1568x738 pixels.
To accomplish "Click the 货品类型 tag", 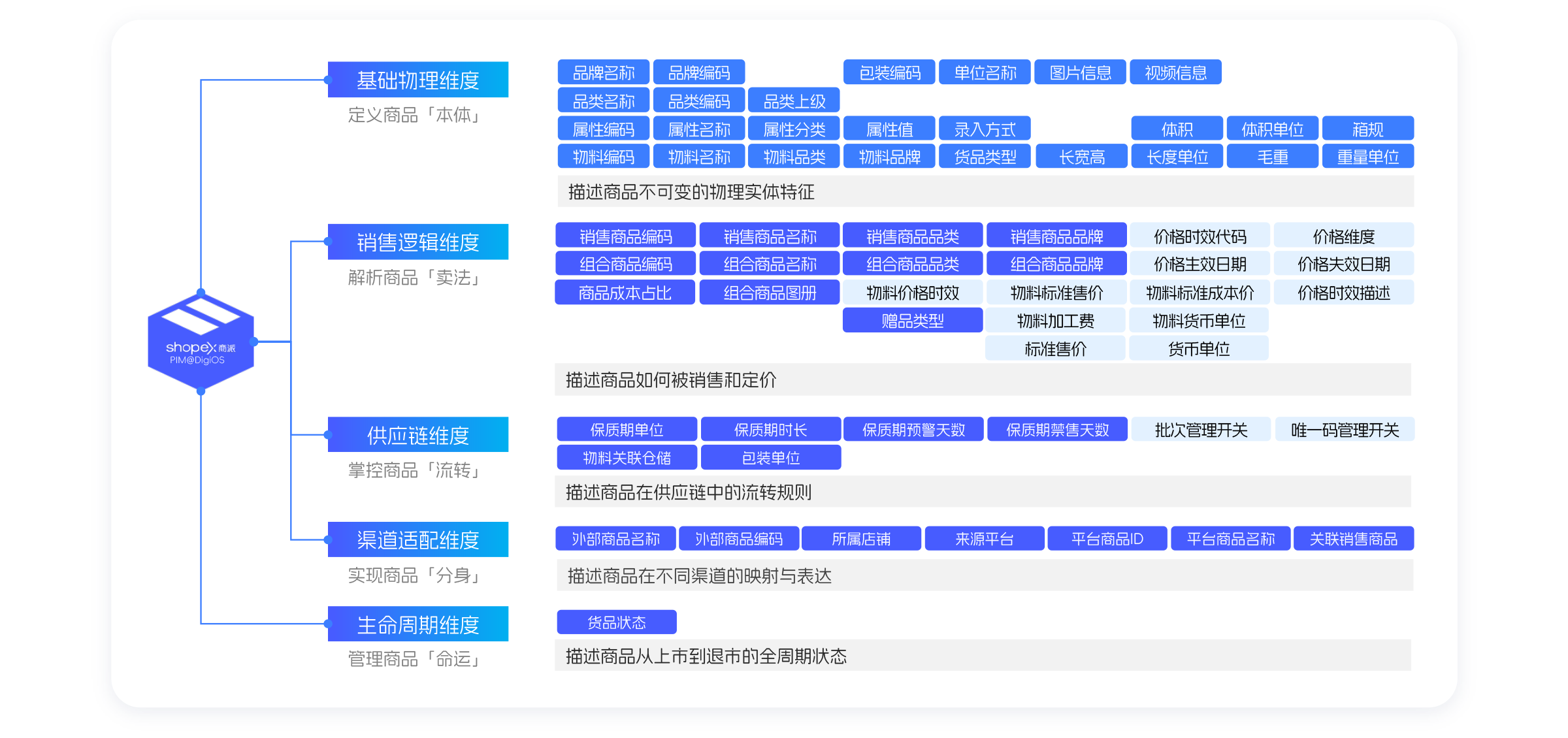I will pos(985,156).
